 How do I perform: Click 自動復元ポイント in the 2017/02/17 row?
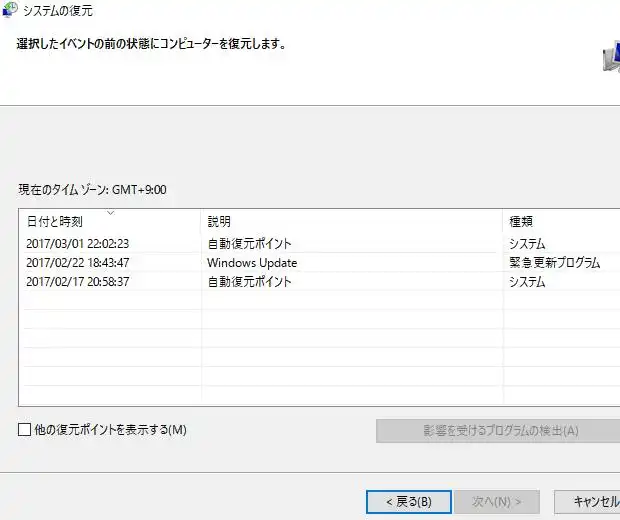tap(250, 282)
